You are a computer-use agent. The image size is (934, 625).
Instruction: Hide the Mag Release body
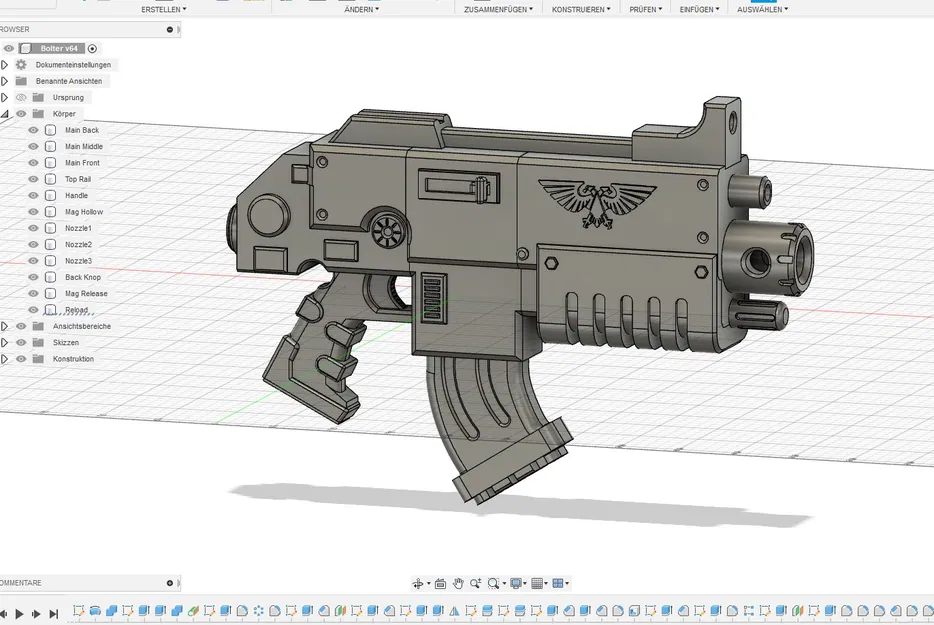(33, 293)
